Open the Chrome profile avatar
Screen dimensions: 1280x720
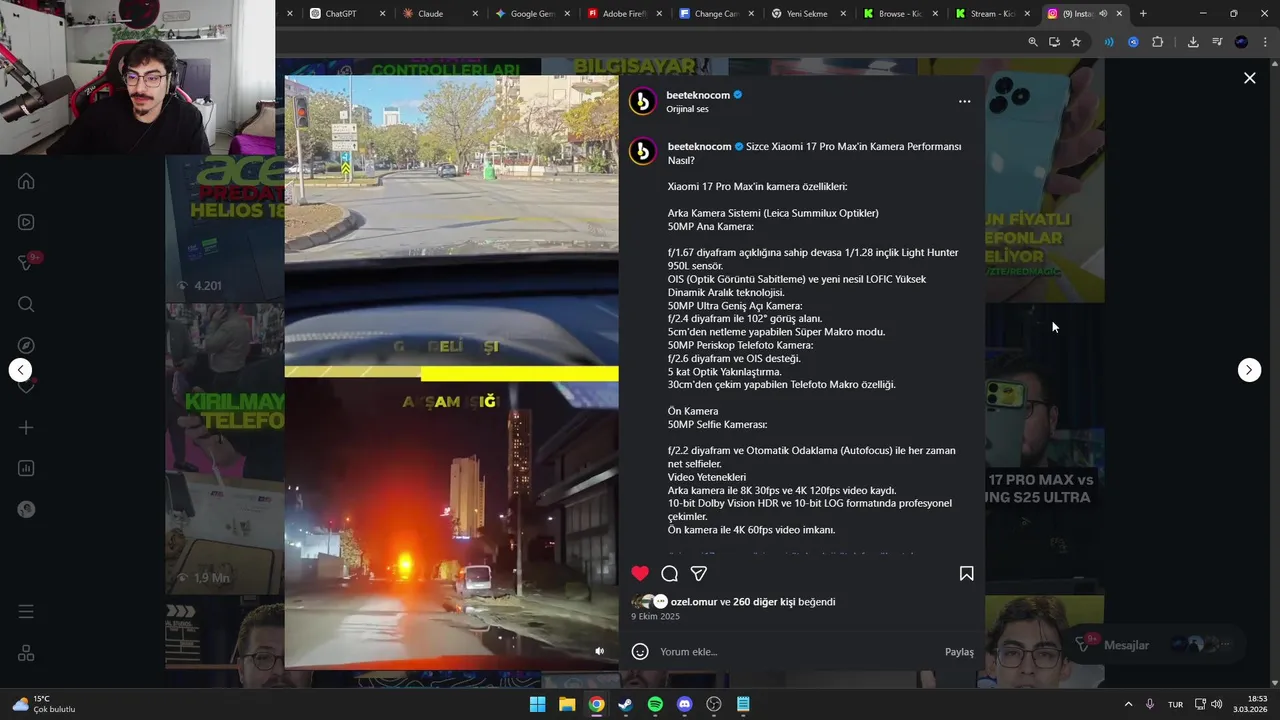1241,42
